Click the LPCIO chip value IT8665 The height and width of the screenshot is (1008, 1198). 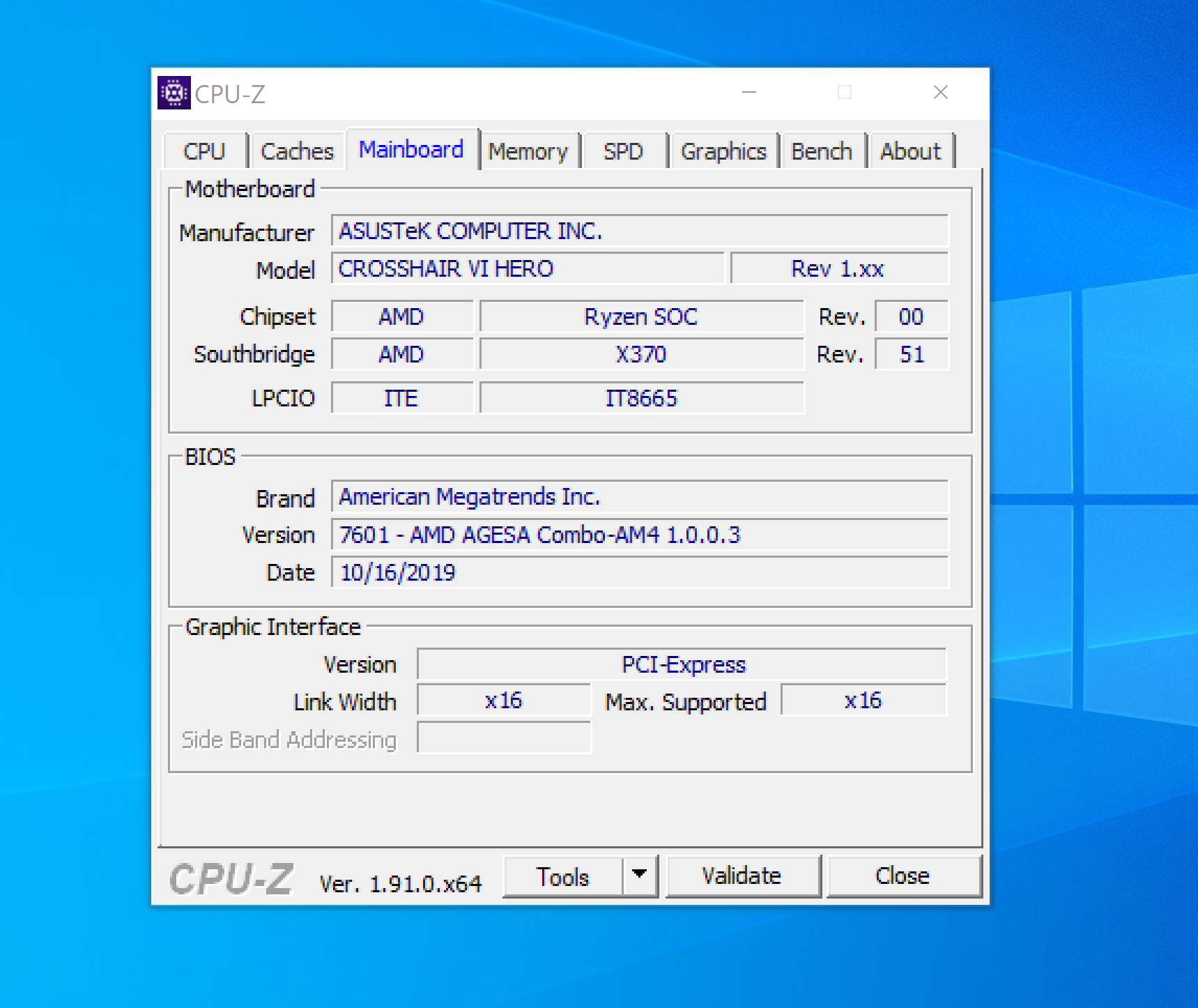coord(641,398)
